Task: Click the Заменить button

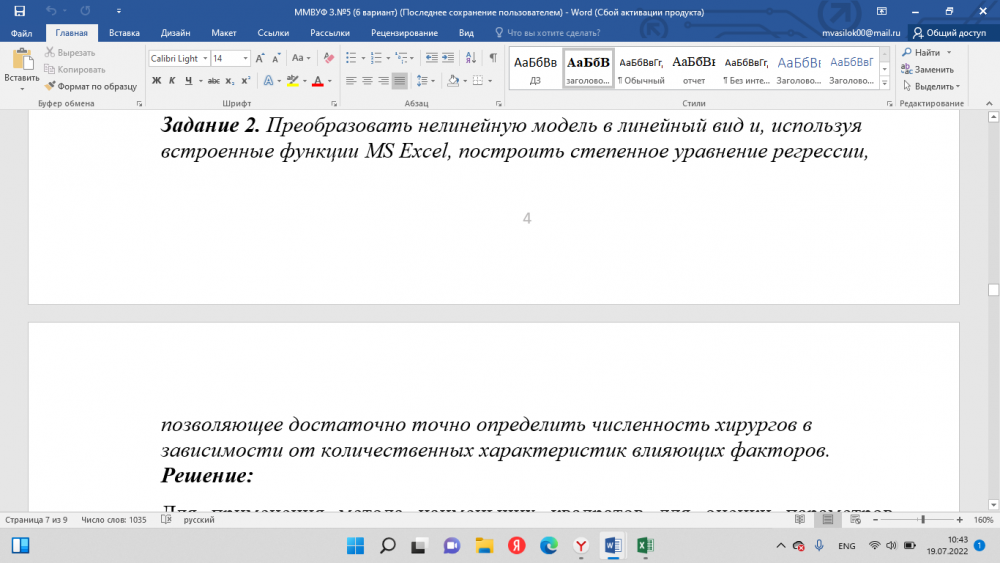Action: (x=932, y=70)
